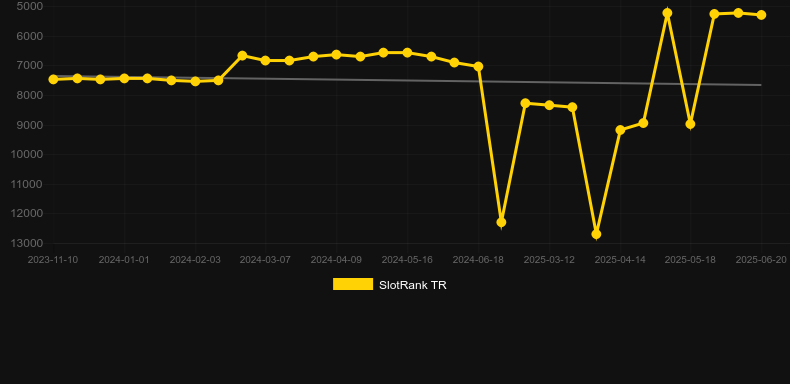Select the data point above 2024-04-09
790x384 pixels.
[337, 54]
